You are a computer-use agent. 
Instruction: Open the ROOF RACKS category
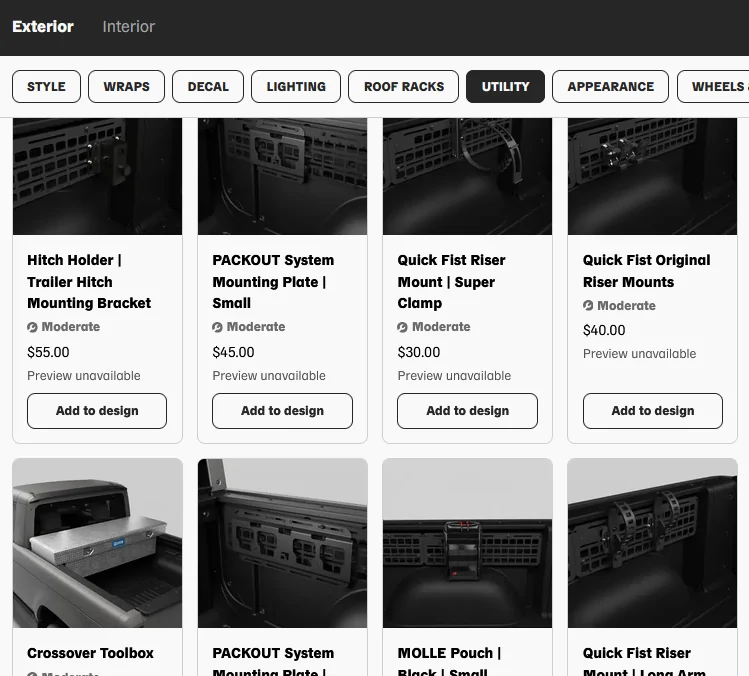click(x=404, y=86)
